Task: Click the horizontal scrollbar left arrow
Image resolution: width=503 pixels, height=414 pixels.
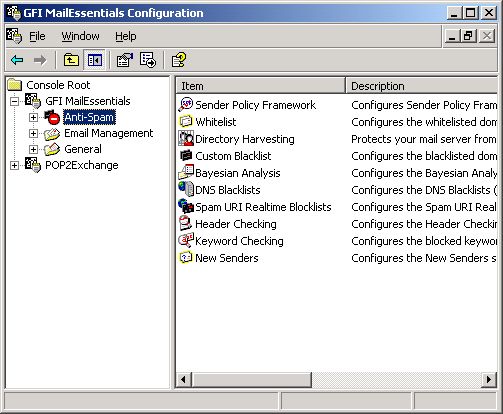Action: 184,379
